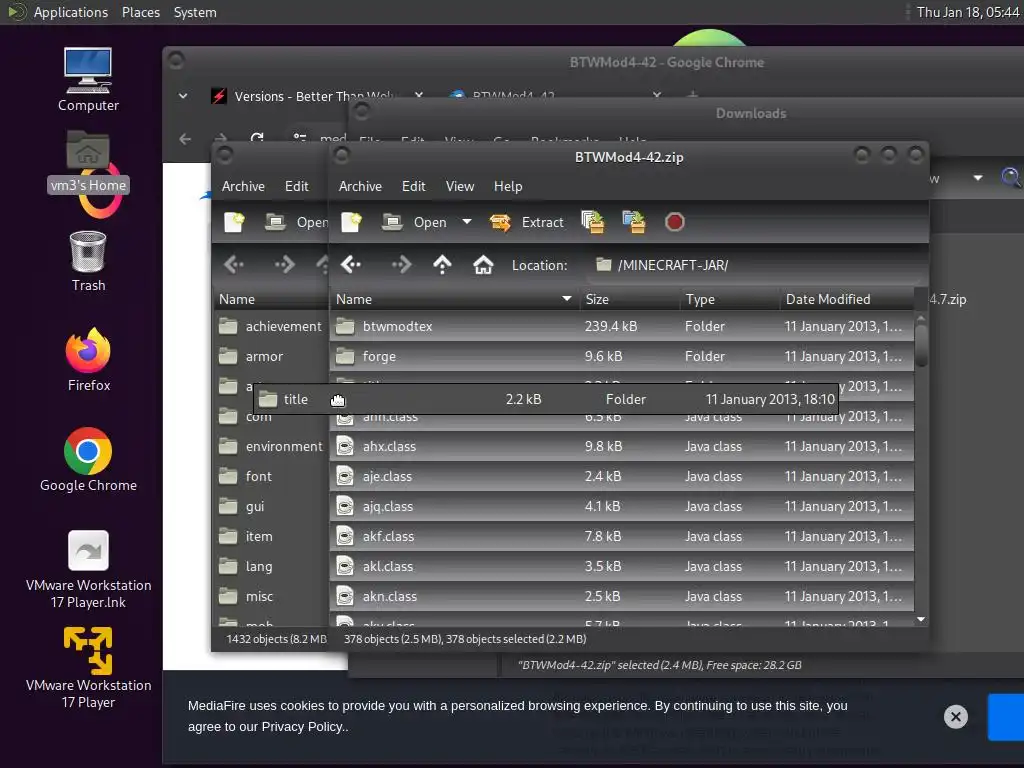Screen dimensions: 1024x768
Task: Sort by Size column header
Action: click(629, 299)
